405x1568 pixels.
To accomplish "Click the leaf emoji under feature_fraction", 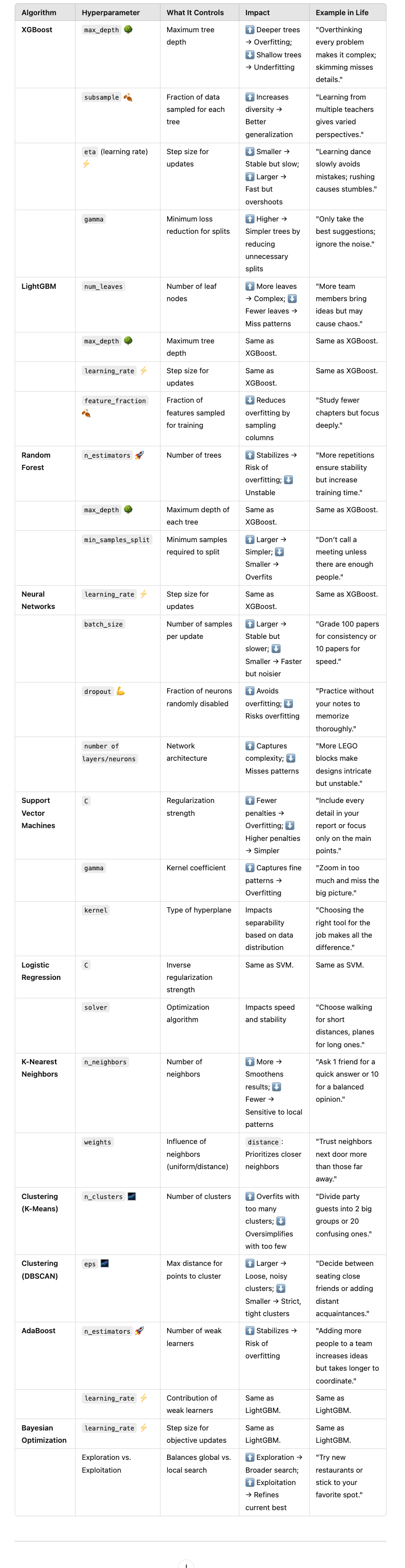I will click(x=86, y=413).
